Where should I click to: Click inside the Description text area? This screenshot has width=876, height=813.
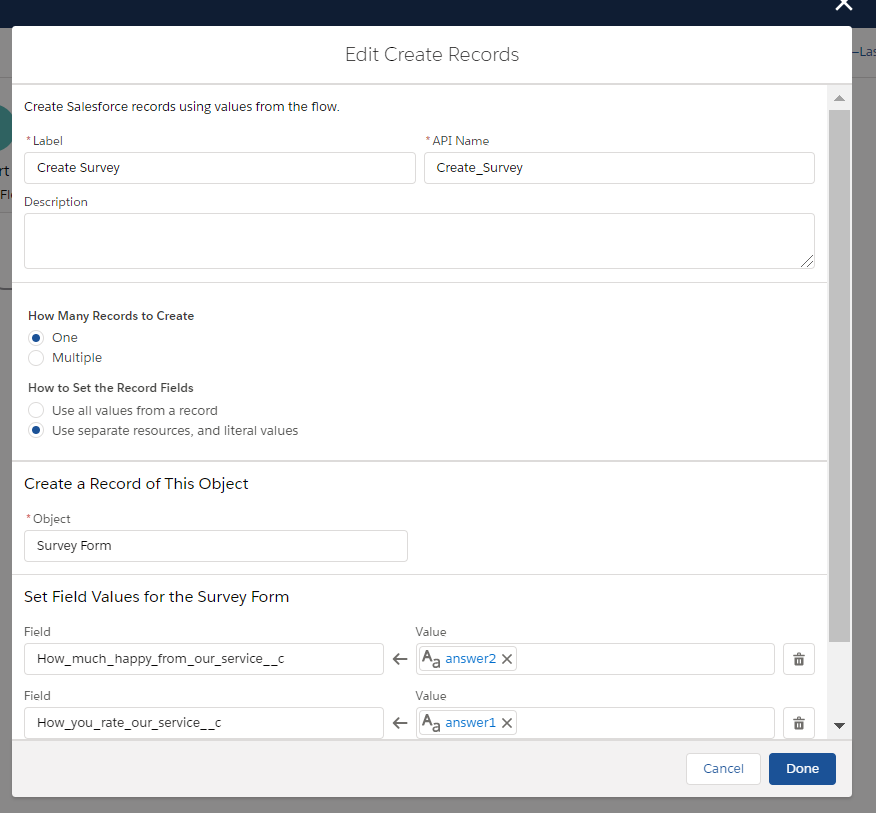tap(419, 241)
